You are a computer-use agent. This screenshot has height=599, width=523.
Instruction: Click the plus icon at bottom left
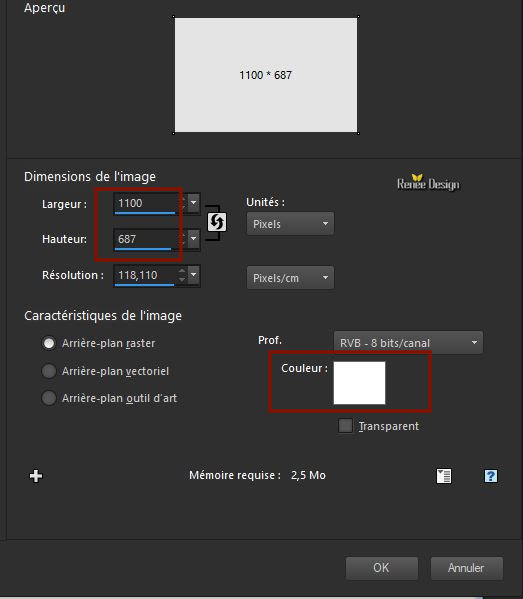[36, 476]
